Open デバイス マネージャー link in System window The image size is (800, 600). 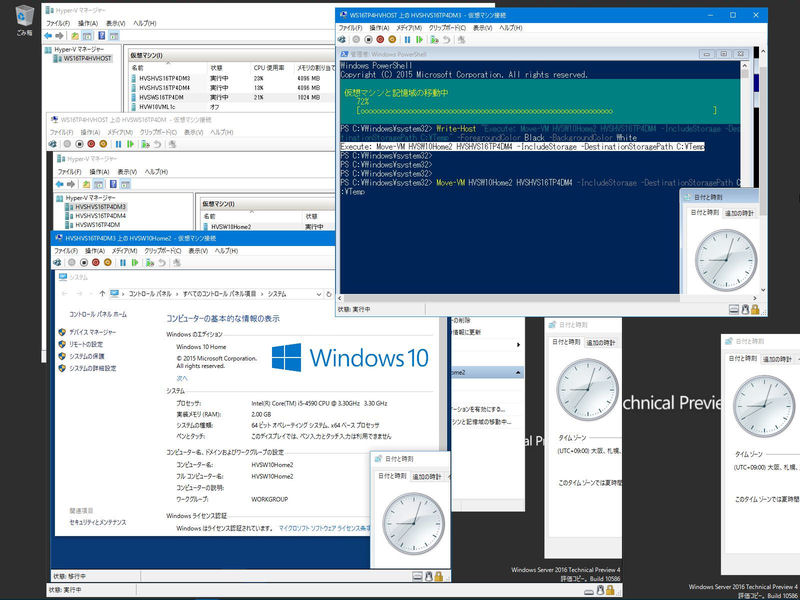(x=92, y=332)
